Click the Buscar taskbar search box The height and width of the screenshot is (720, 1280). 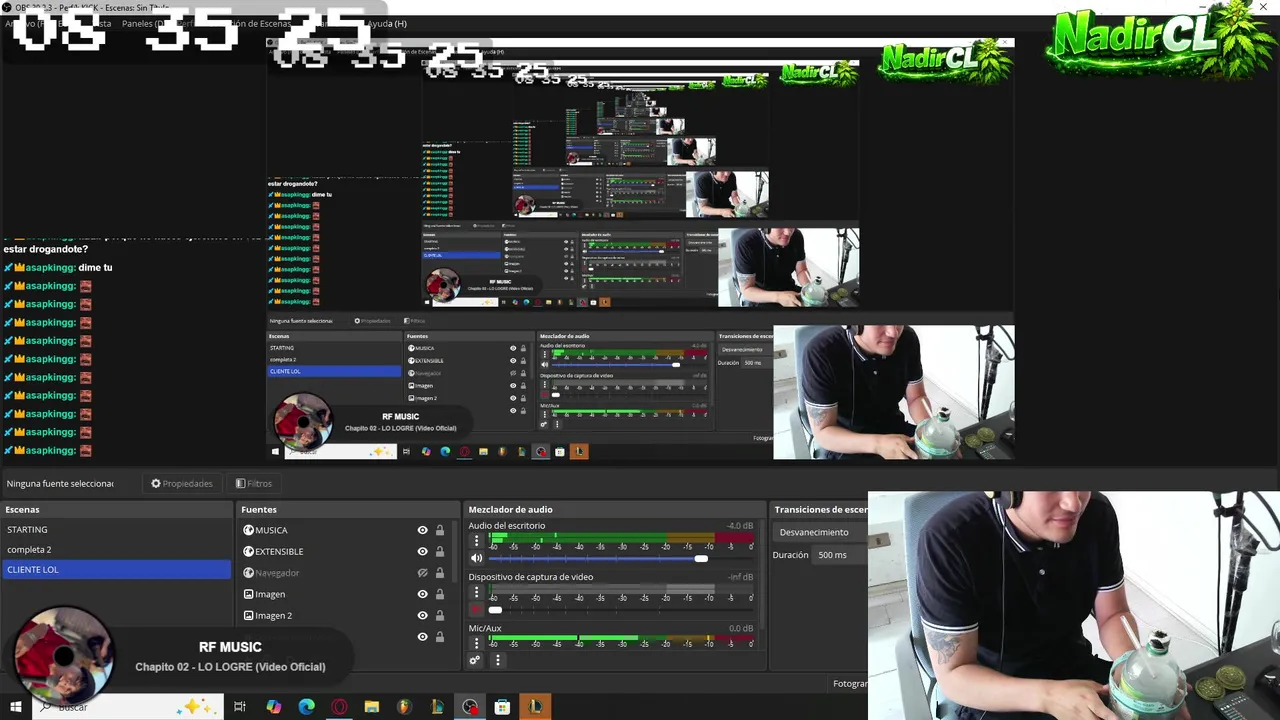127,707
